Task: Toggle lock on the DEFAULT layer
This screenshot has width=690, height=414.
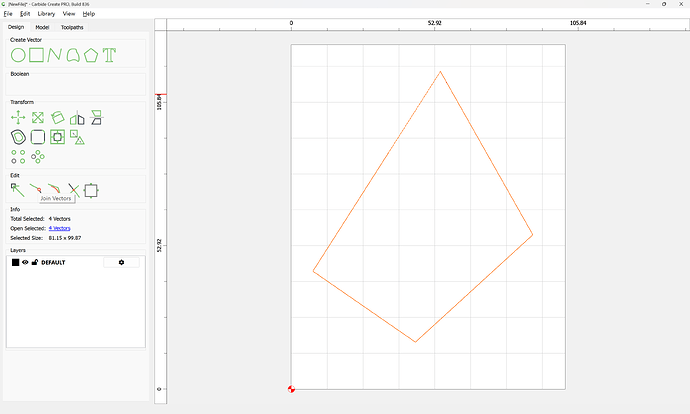Action: click(x=35, y=262)
